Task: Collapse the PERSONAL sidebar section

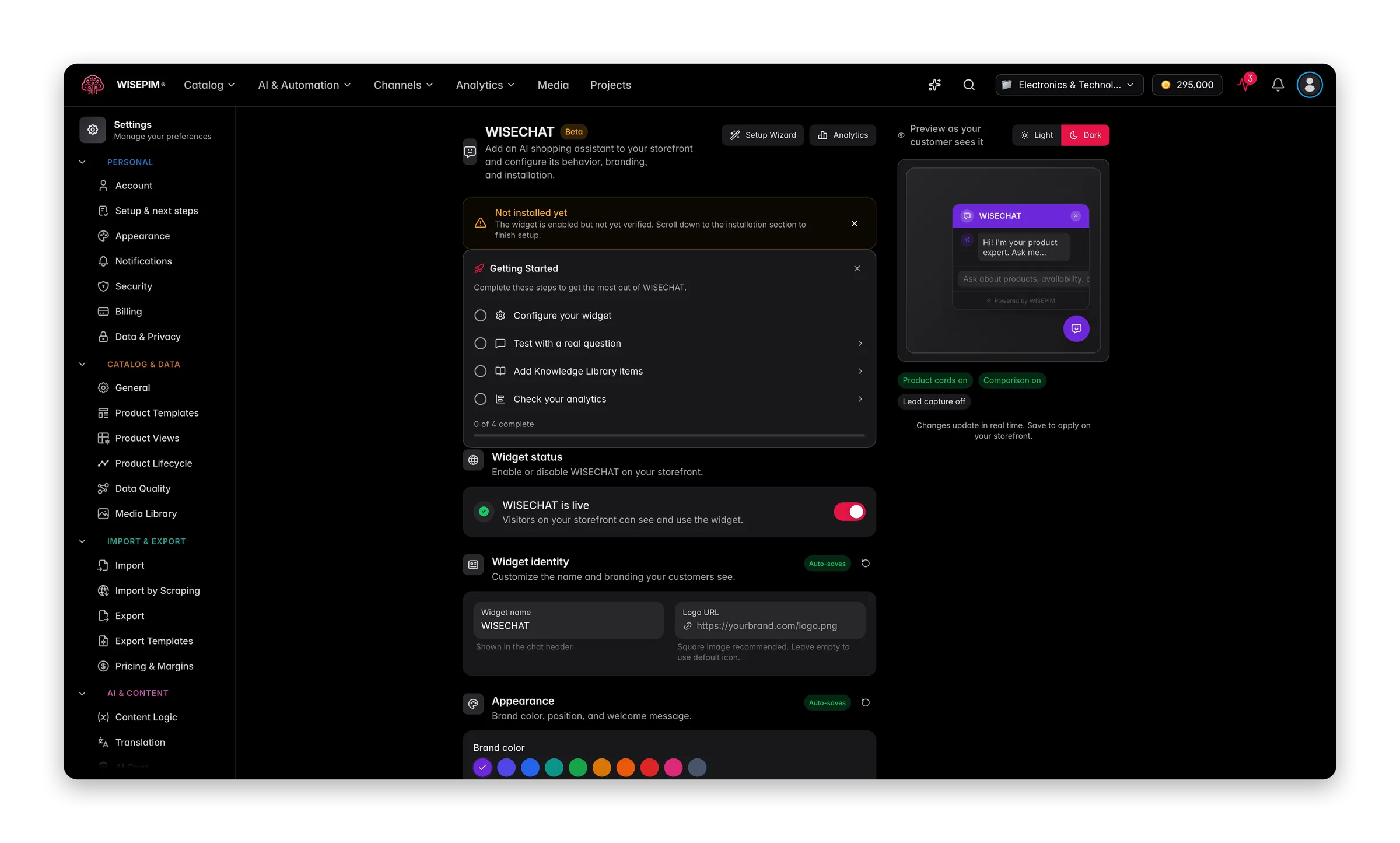Action: 82,162
